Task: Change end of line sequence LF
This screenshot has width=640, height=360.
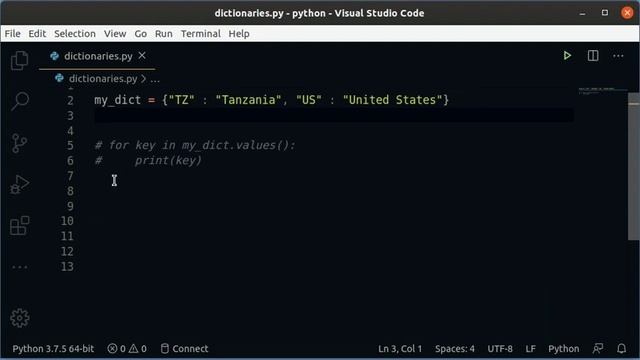Action: click(530, 349)
